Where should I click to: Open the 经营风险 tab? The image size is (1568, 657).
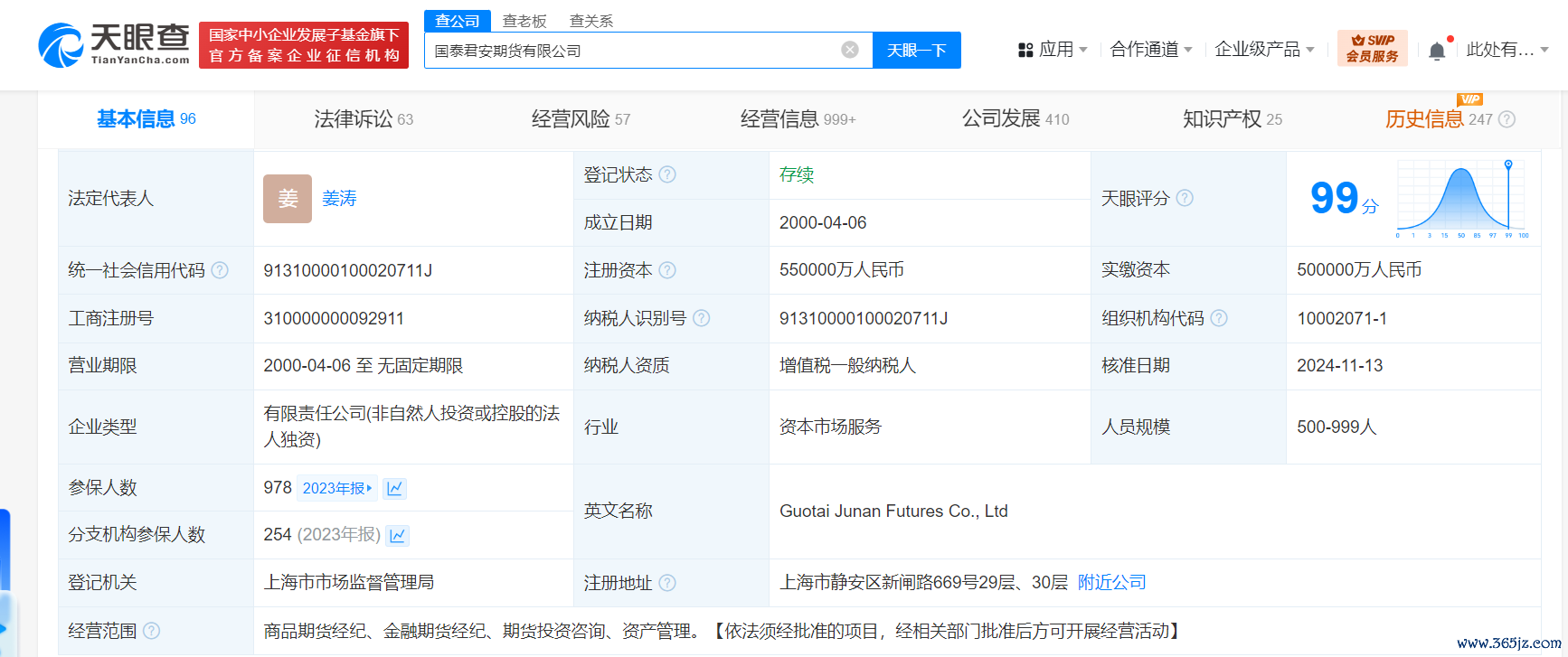pos(581,119)
